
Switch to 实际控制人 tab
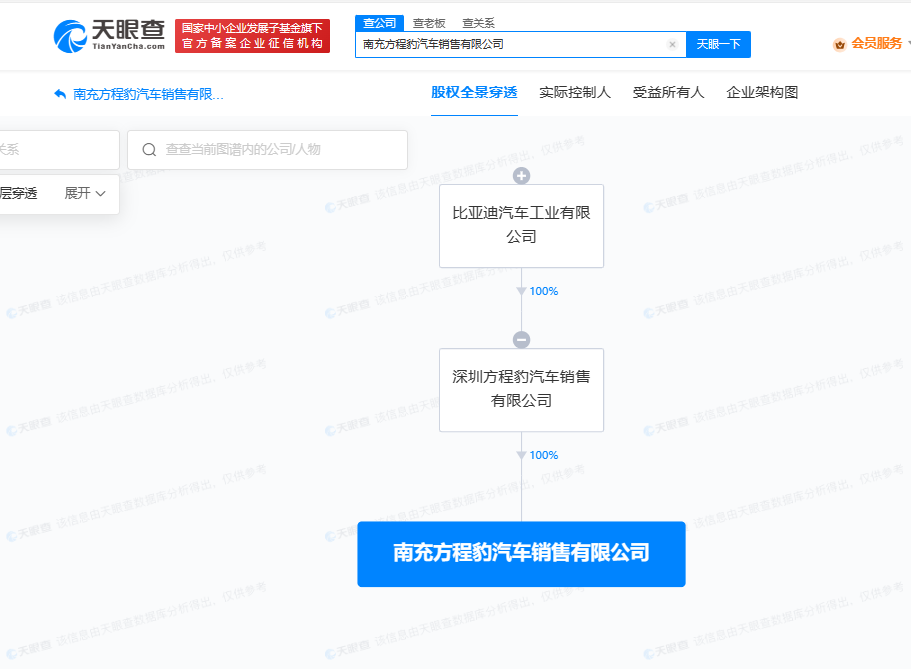click(x=575, y=92)
